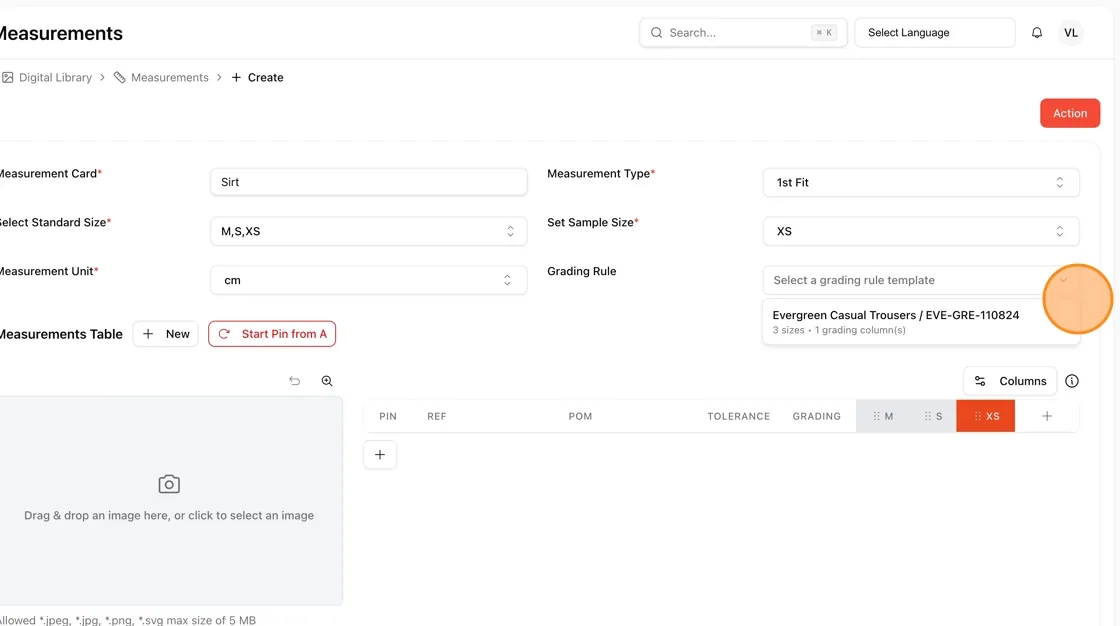
Task: Select Evergreen Casual Trousers grading template
Action: tap(921, 322)
